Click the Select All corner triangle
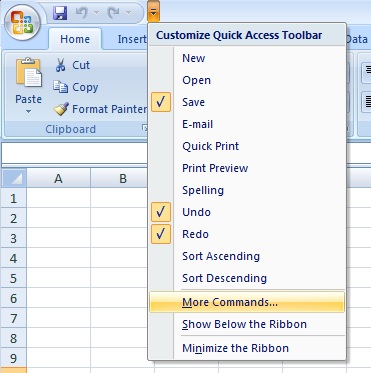 [x=14, y=178]
